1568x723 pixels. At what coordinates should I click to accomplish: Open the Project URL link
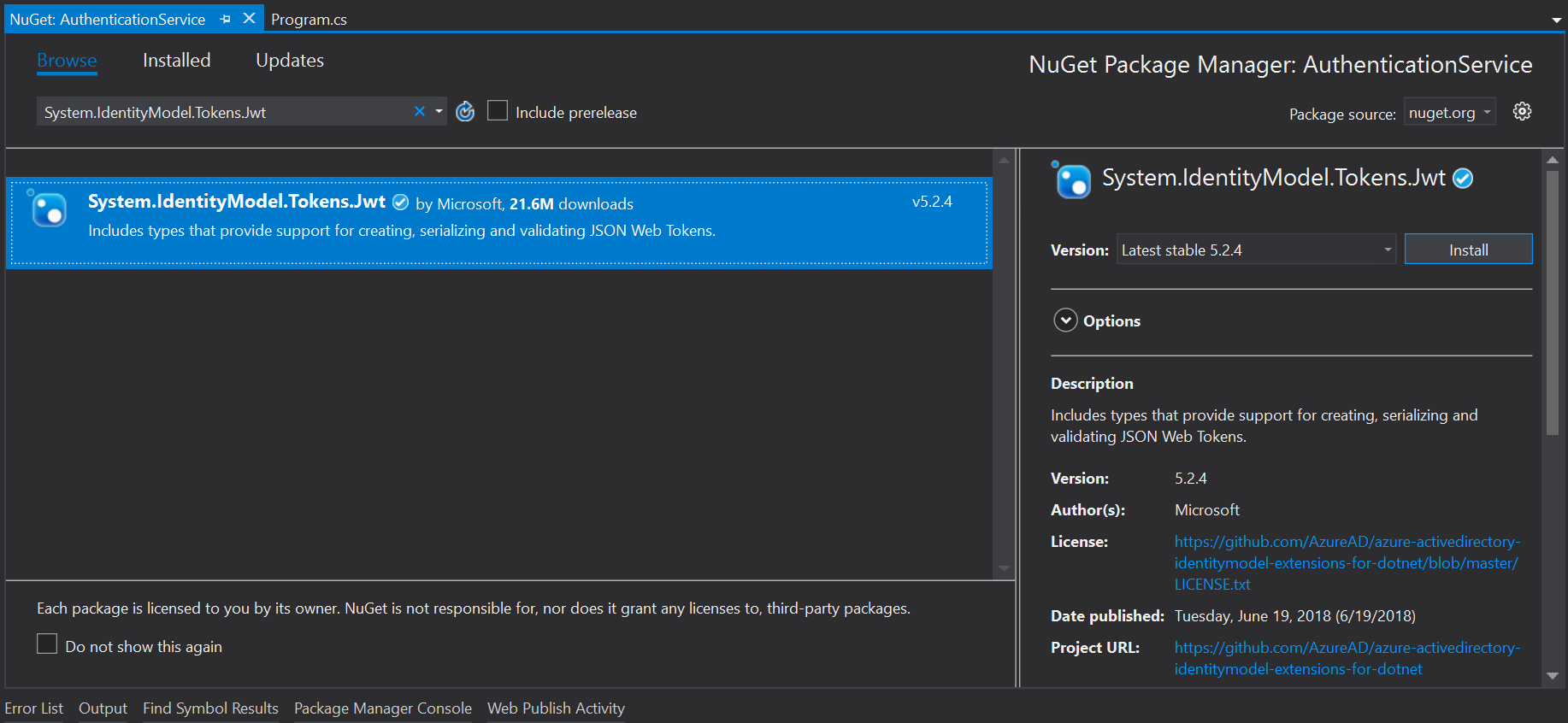pyautogui.click(x=1347, y=658)
